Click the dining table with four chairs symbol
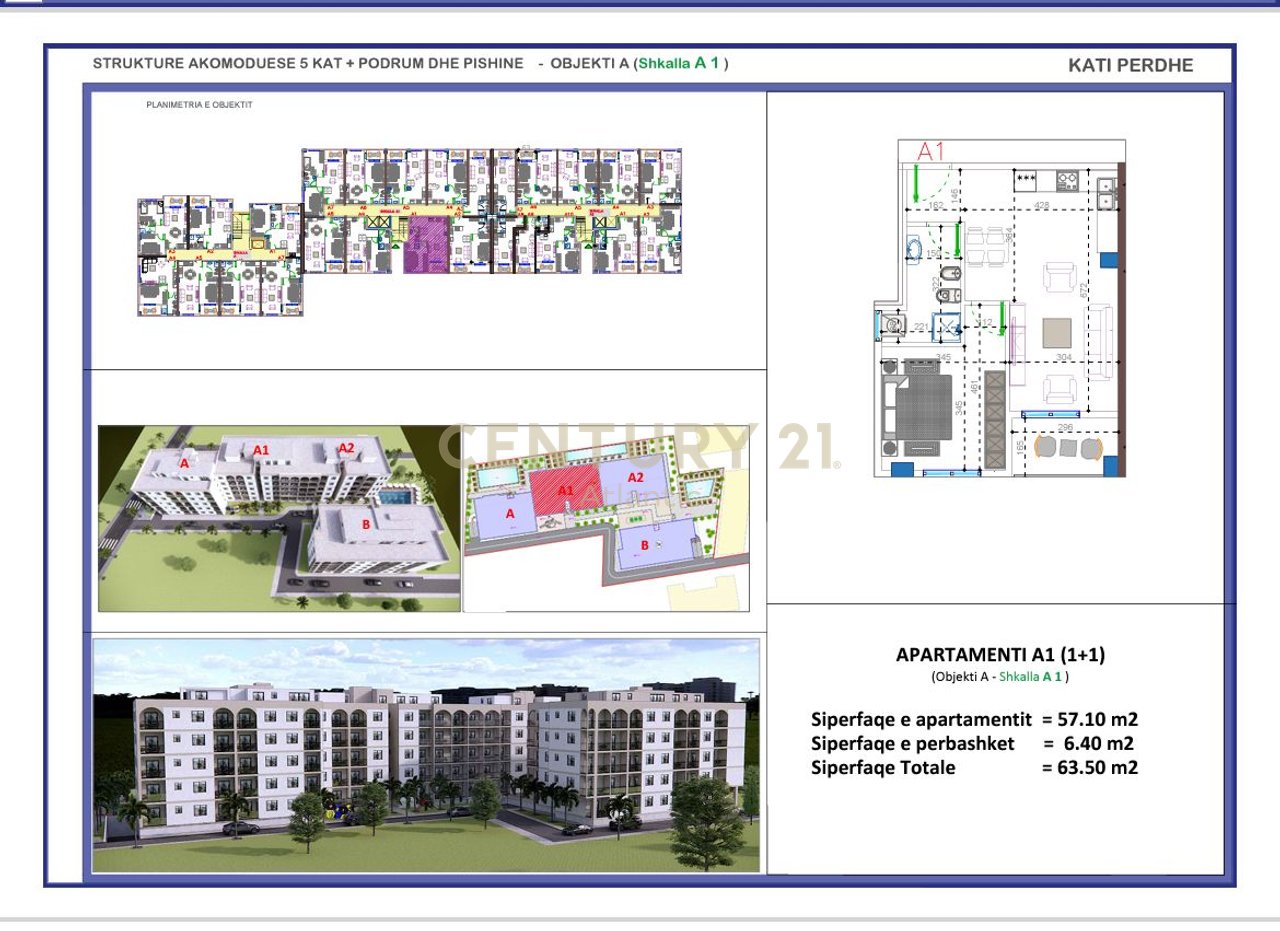This screenshot has width=1280, height=931. 986,246
